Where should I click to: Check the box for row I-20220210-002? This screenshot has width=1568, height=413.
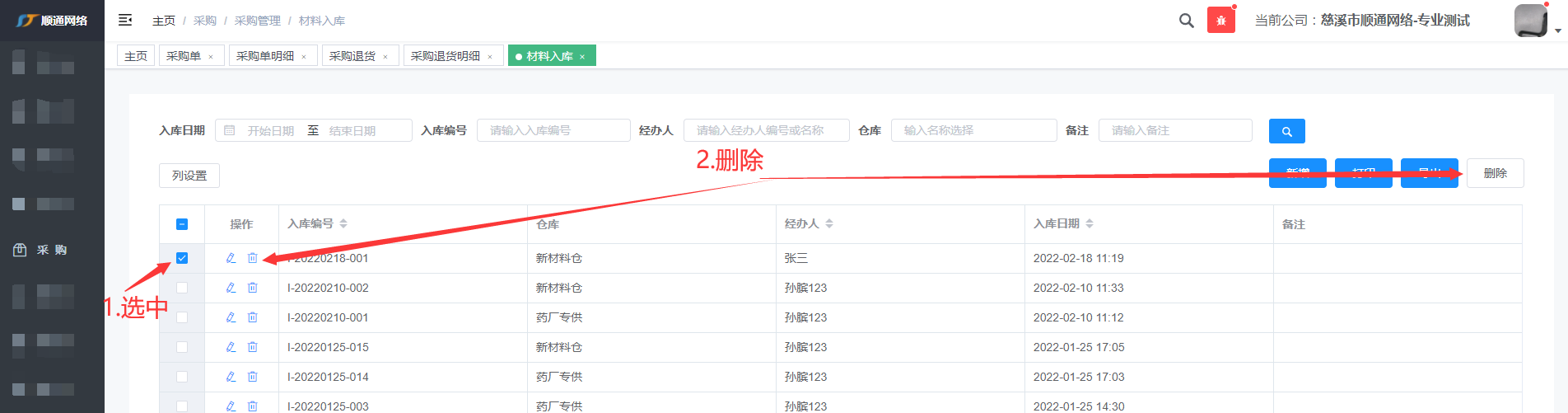click(x=182, y=288)
